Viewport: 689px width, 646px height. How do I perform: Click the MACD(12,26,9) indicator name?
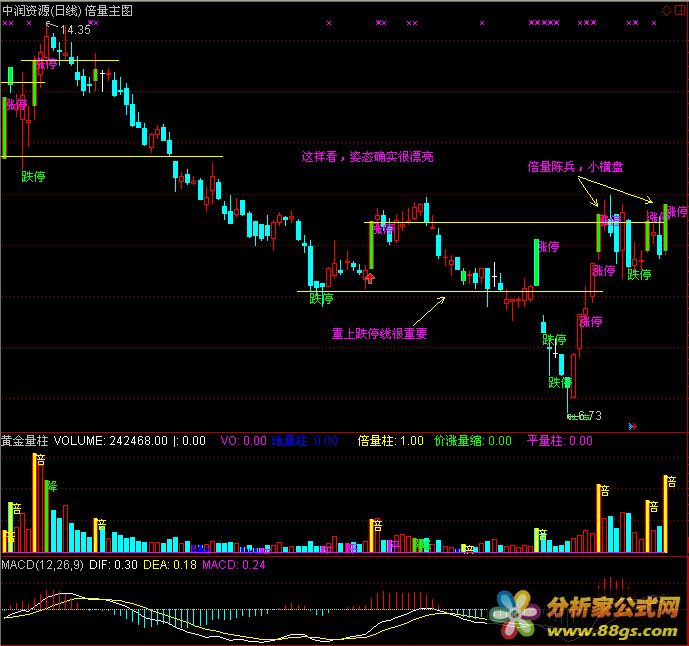point(42,565)
